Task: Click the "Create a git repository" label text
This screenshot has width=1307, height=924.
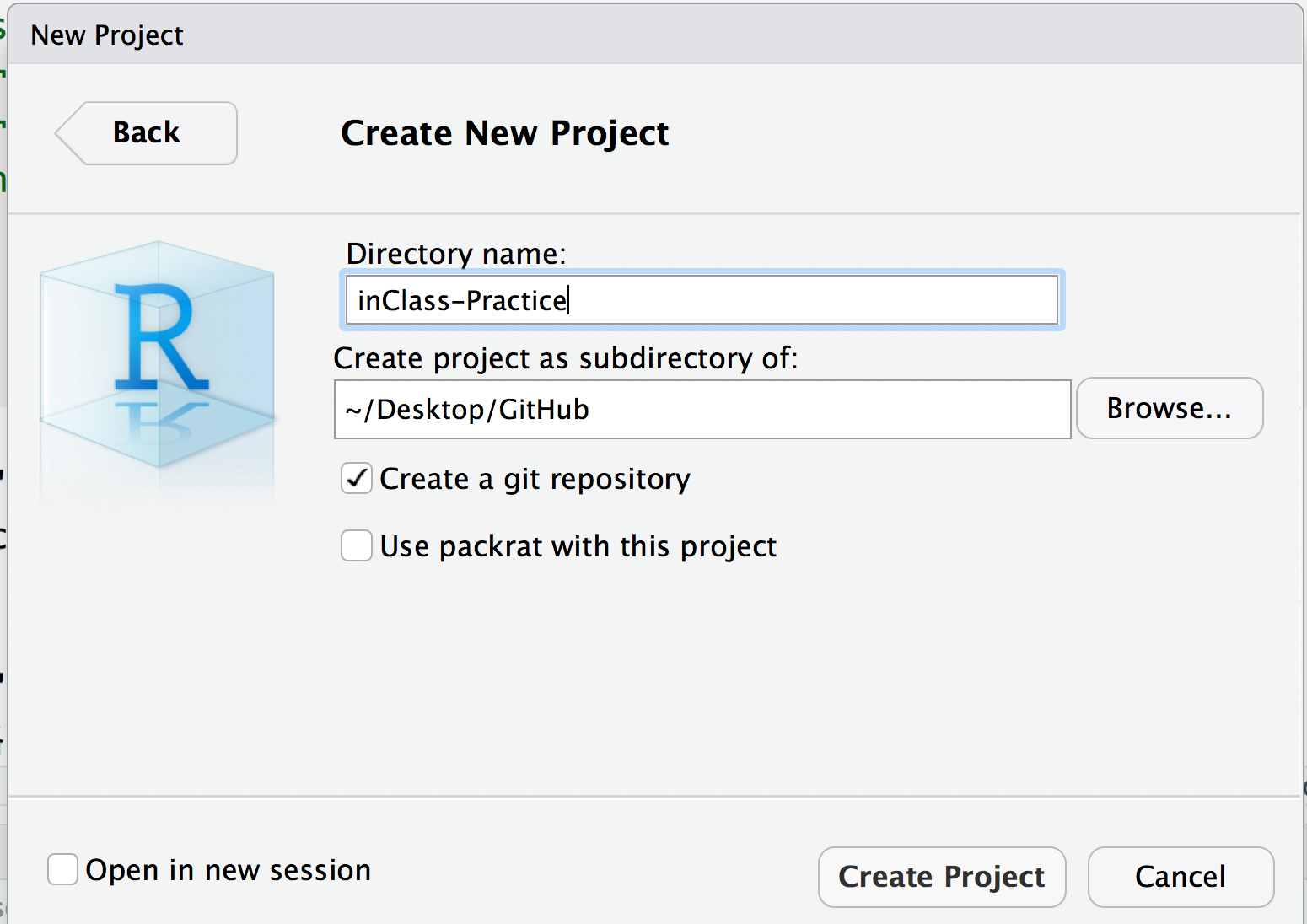Action: [x=535, y=479]
